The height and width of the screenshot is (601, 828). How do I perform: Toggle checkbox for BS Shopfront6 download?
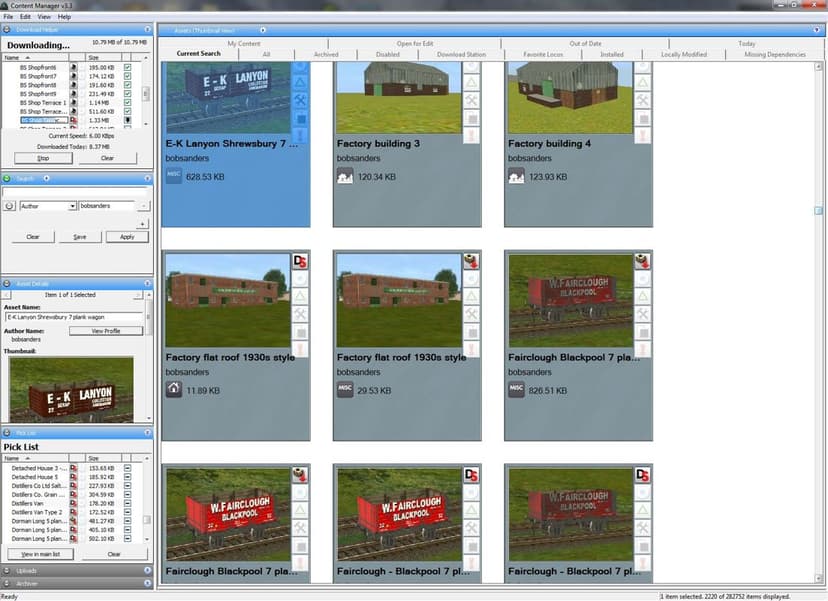(x=127, y=67)
